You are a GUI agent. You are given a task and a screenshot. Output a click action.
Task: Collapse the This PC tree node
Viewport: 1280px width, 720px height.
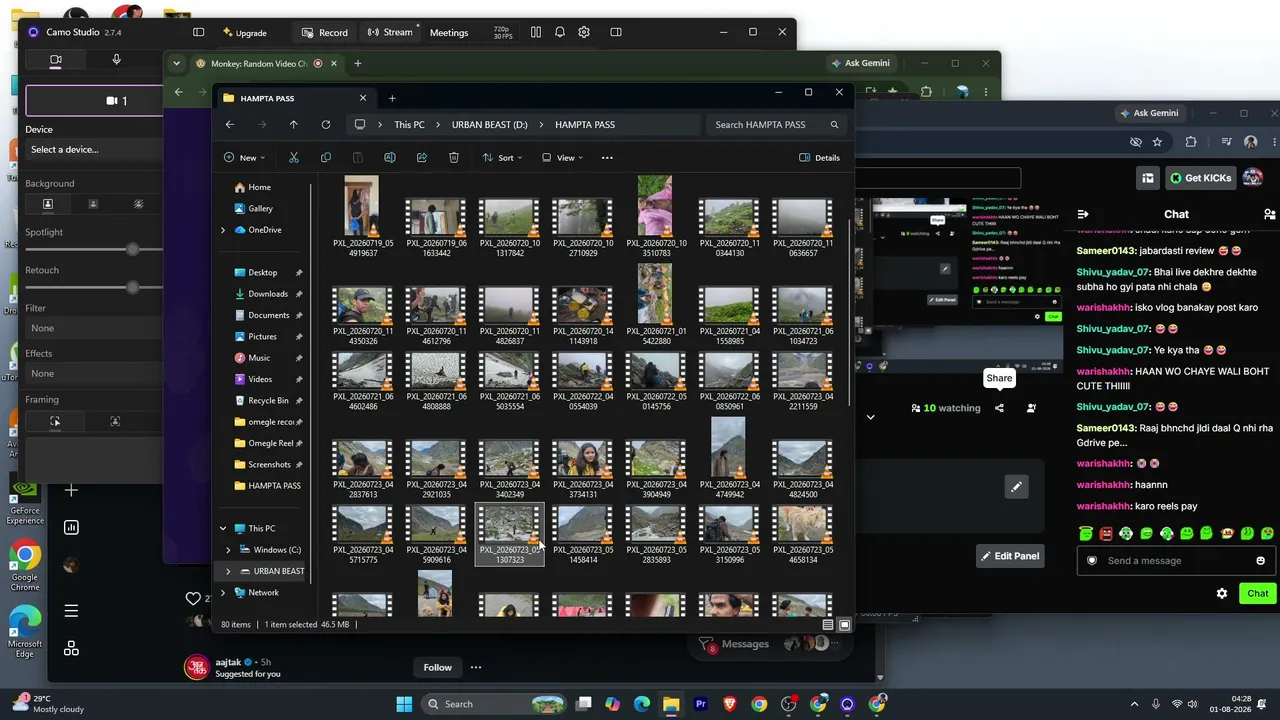(x=223, y=528)
